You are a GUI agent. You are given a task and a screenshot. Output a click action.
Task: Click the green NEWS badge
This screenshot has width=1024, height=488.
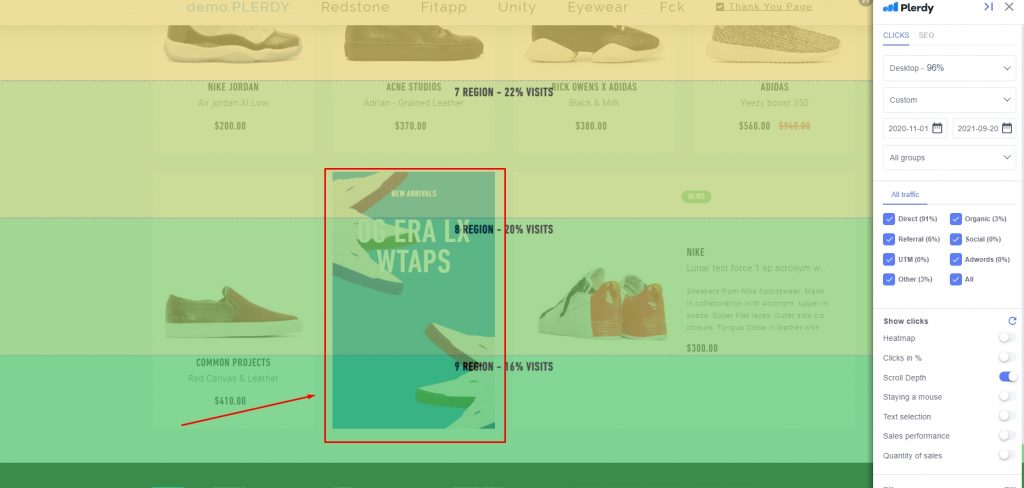[x=696, y=197]
